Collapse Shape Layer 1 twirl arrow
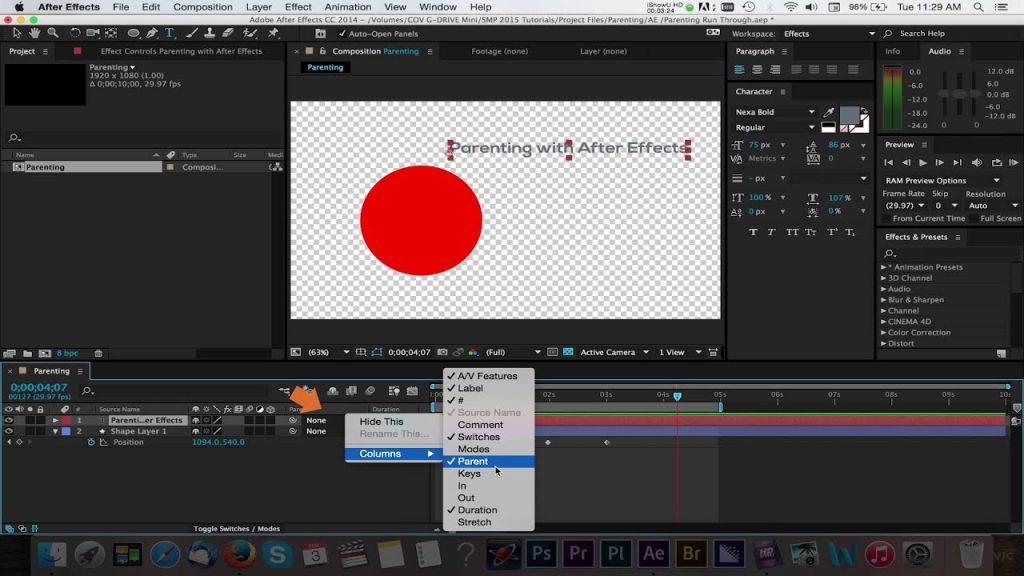 [x=55, y=431]
